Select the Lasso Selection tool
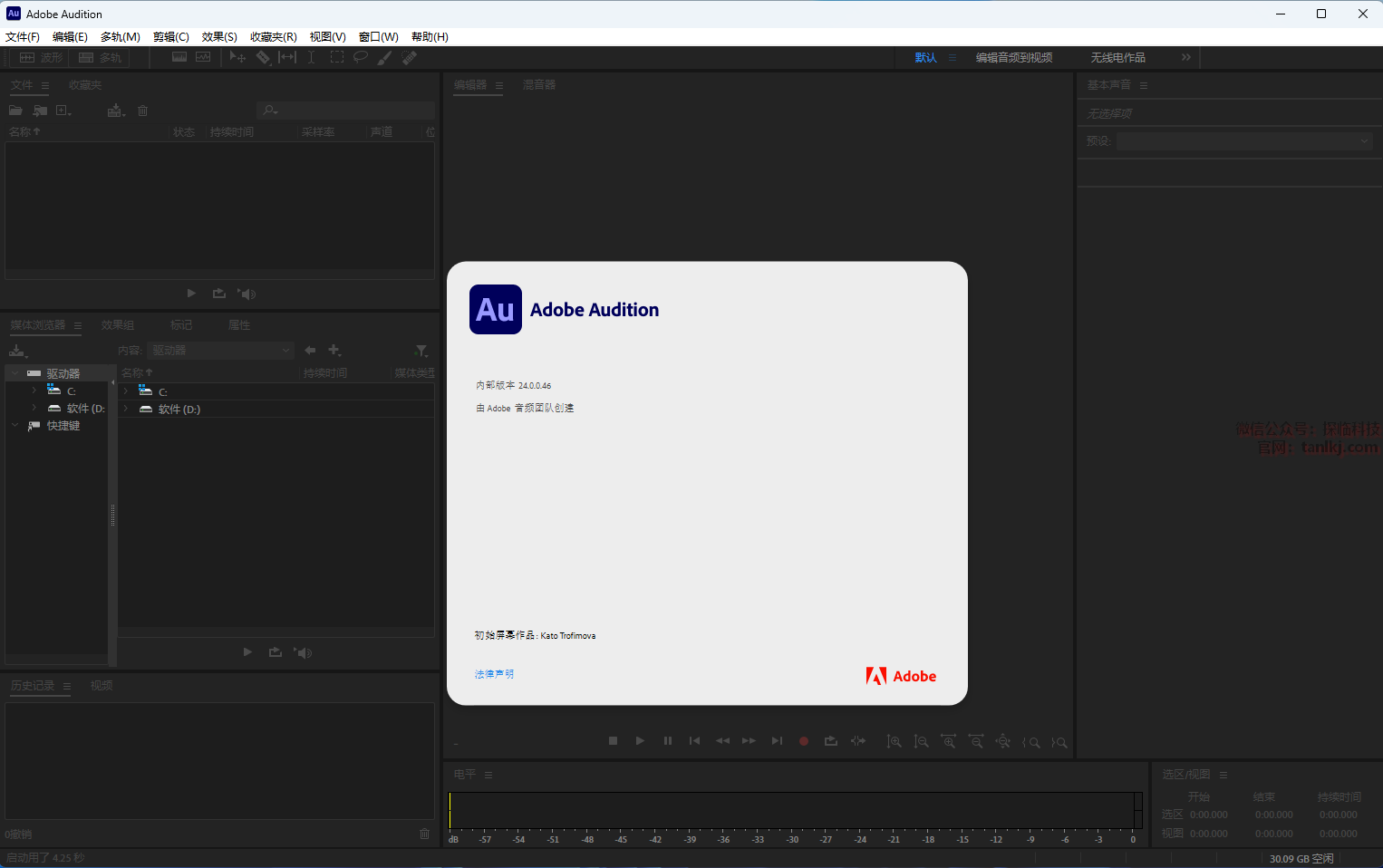This screenshot has height=868, width=1383. (x=361, y=57)
